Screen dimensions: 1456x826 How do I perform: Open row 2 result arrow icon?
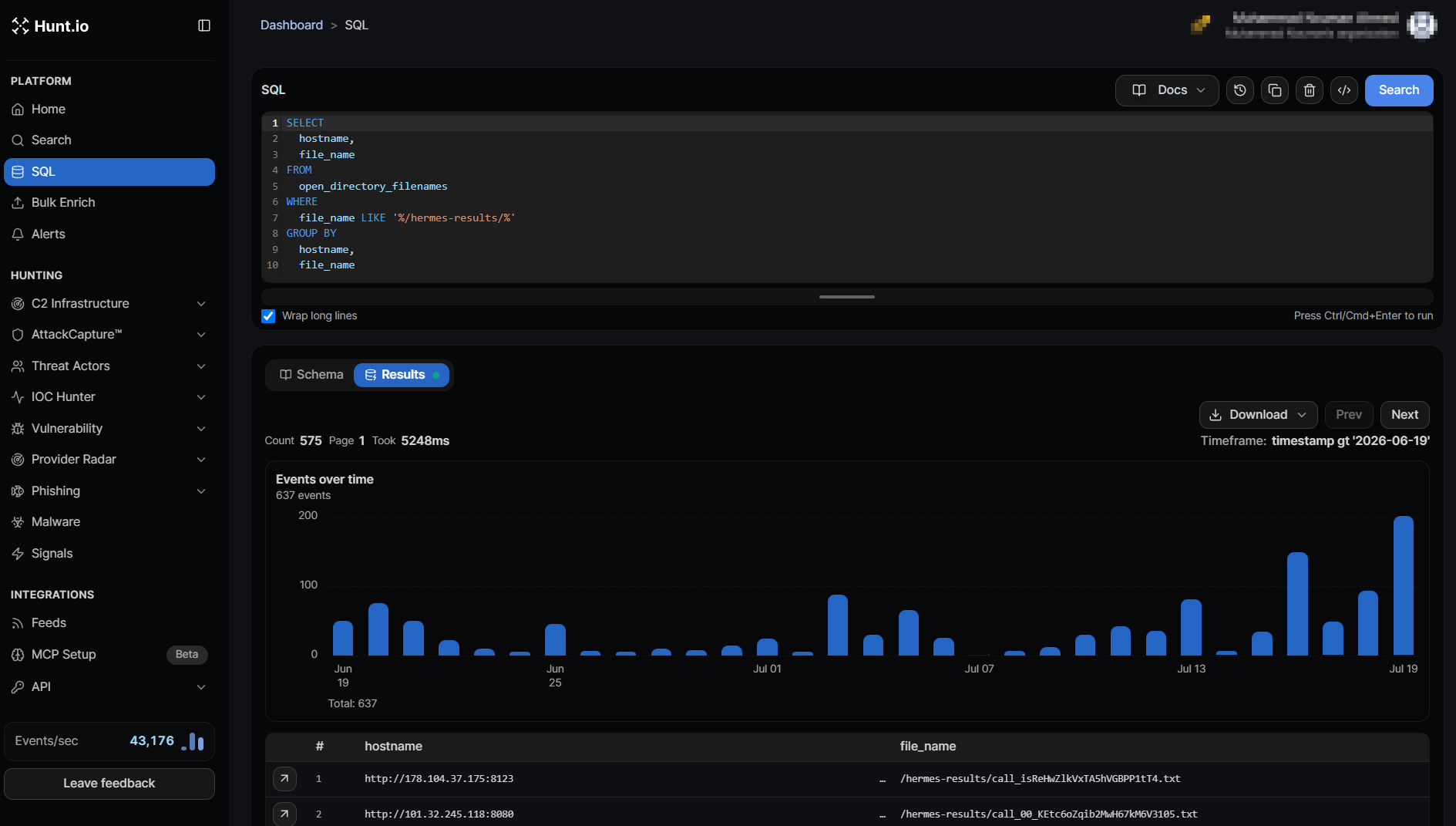tap(284, 814)
